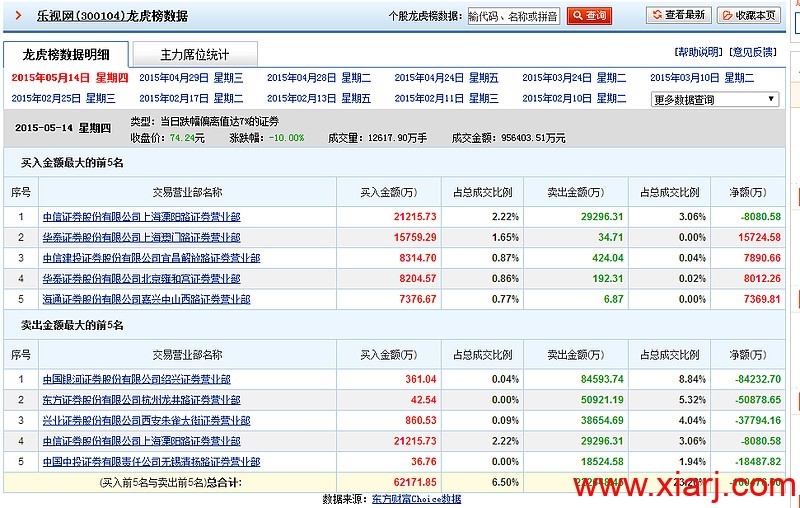Viewport: 800px width, 508px height.
Task: Open 华泰证券上海澳门路证券营业部 link
Action: click(x=141, y=237)
